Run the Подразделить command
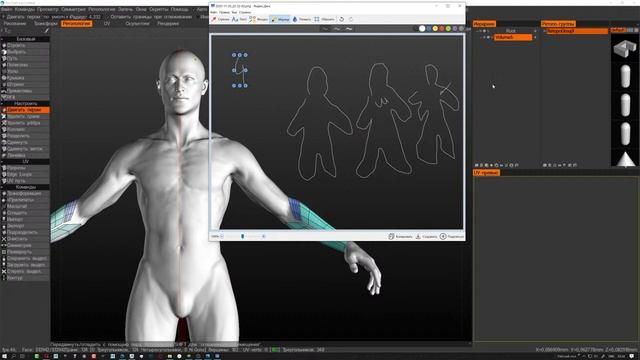 25,232
